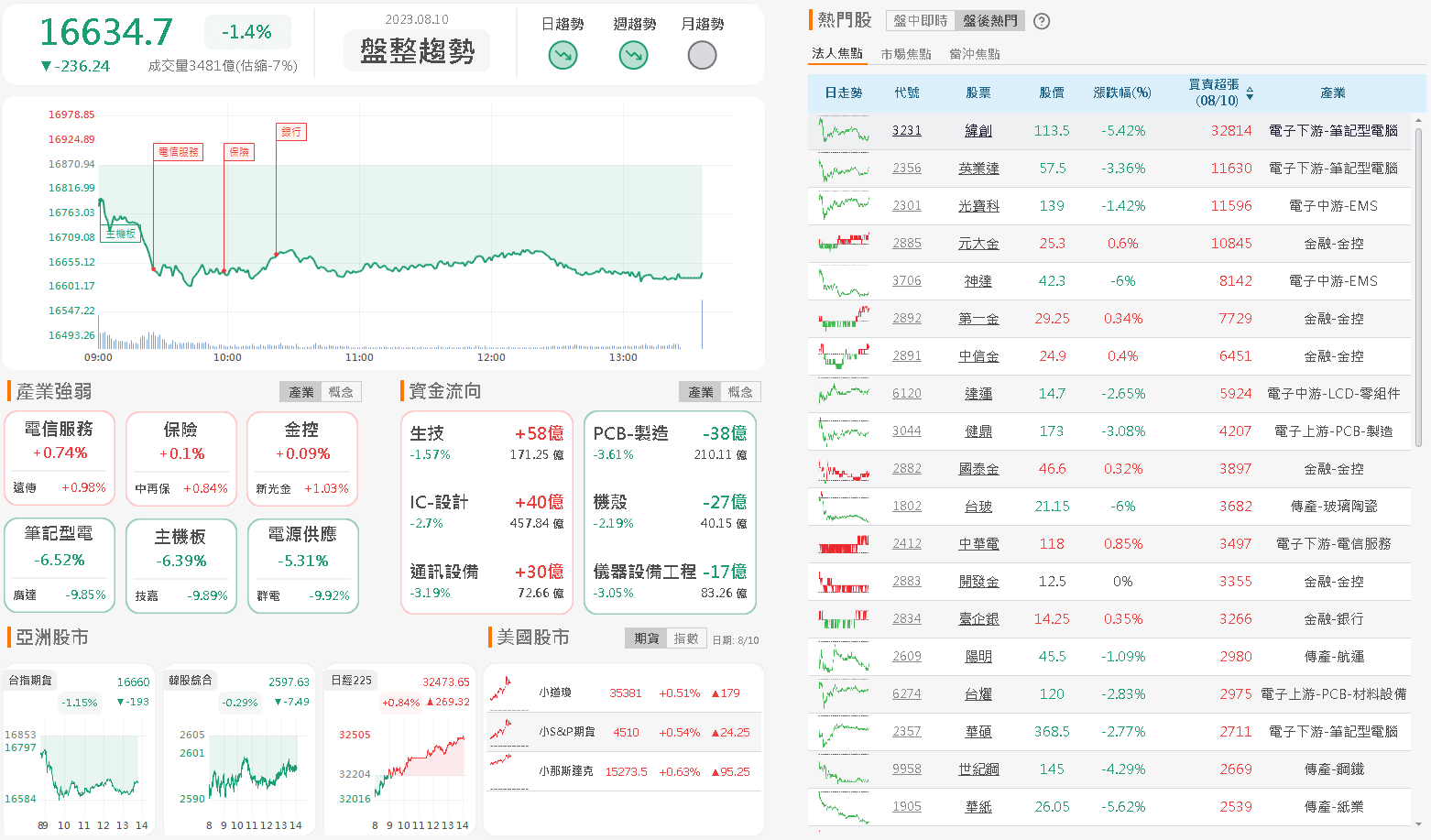
Task: Open the 市場焦點 tab
Action: click(x=905, y=53)
